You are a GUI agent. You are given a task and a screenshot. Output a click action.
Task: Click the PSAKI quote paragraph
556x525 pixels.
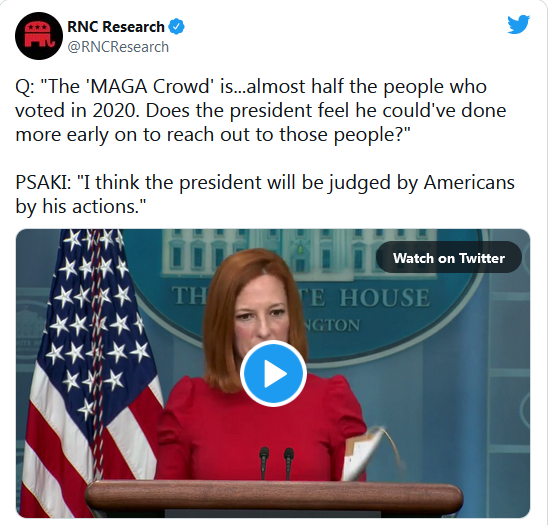click(265, 194)
